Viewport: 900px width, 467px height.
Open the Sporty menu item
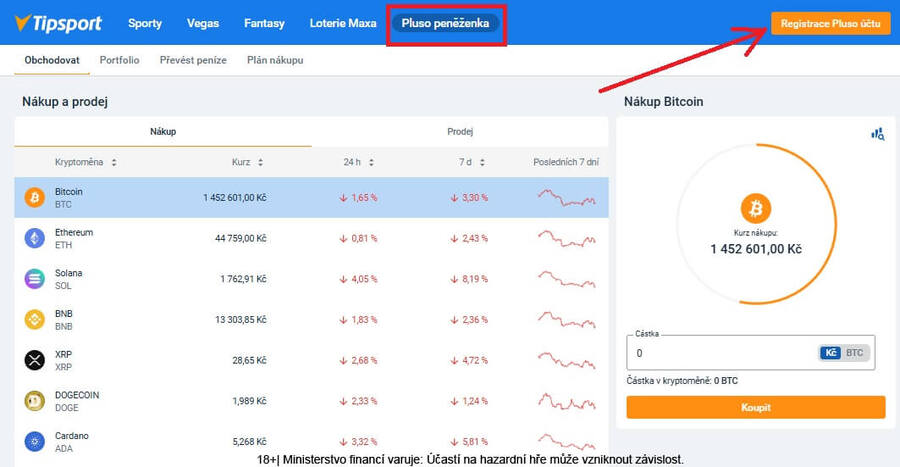(x=145, y=23)
